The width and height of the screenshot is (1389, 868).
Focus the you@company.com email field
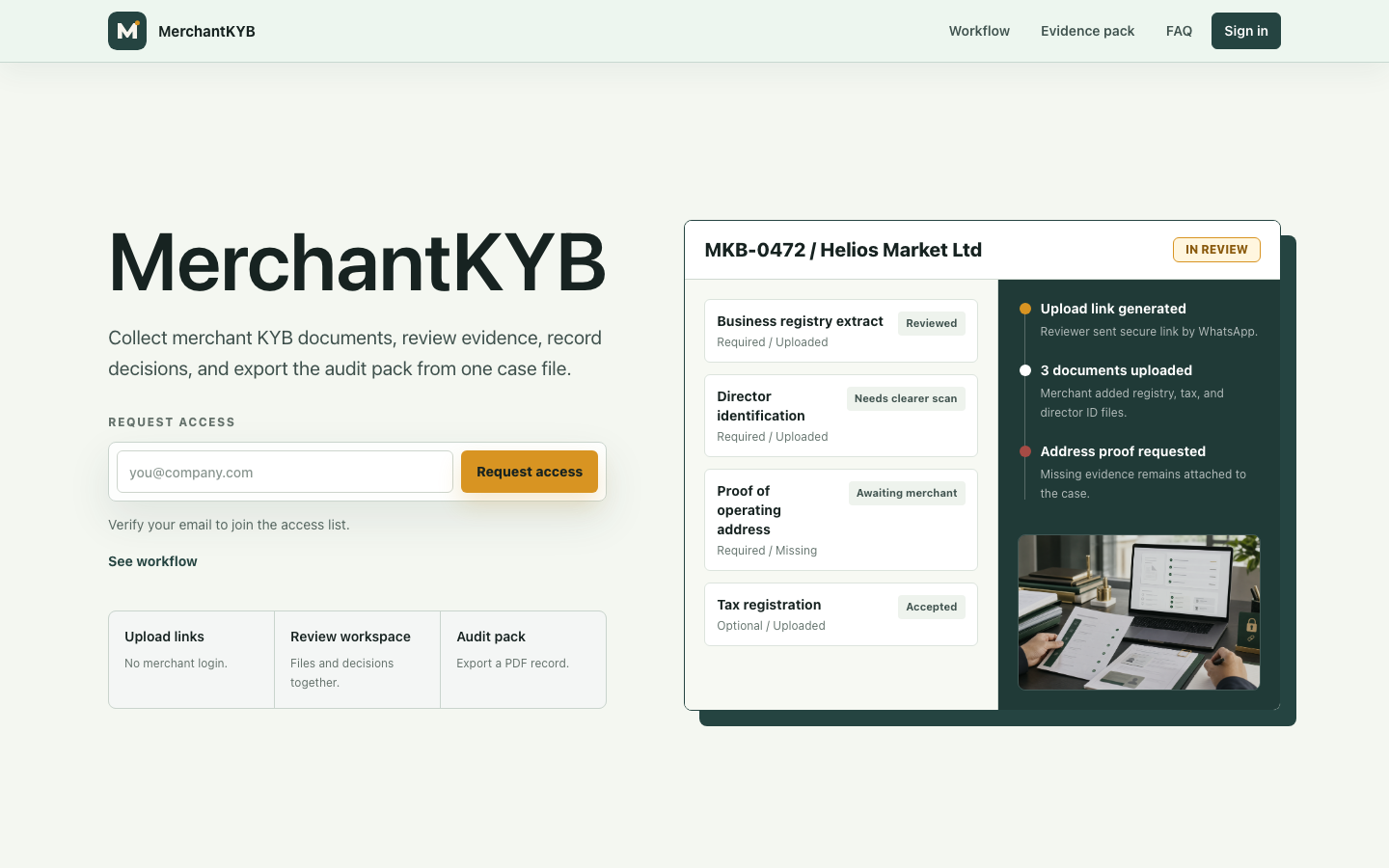coord(285,472)
